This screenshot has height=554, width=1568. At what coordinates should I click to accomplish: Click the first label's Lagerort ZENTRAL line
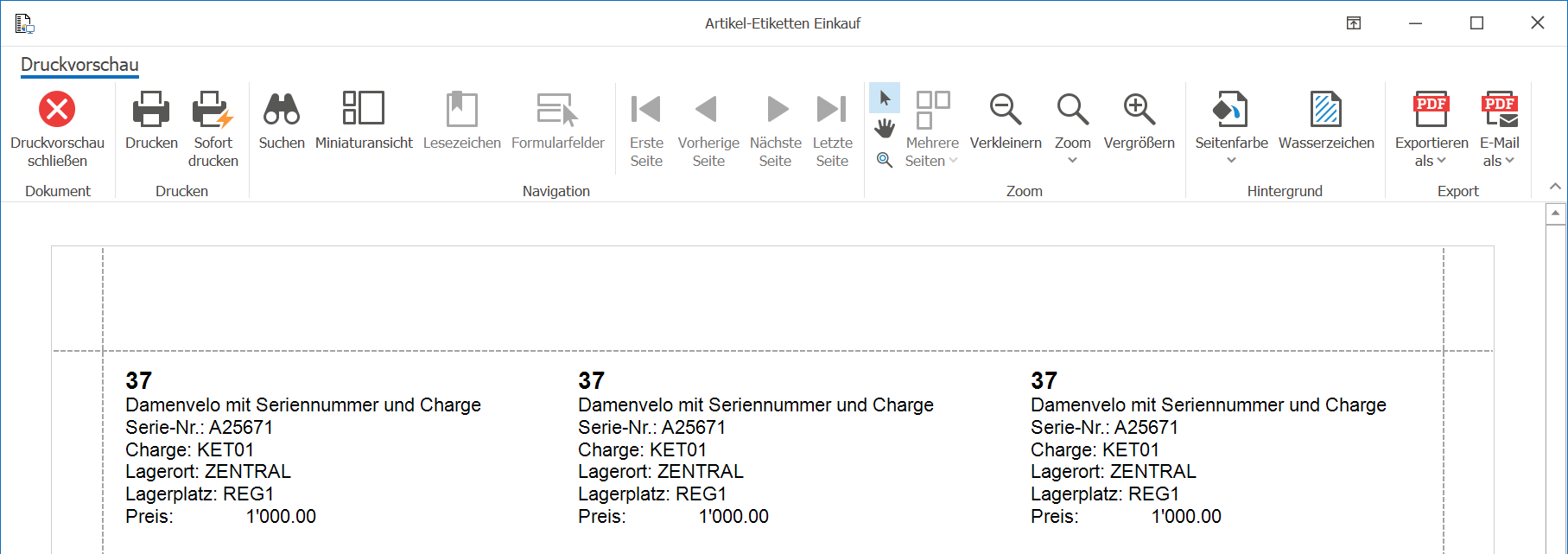coord(208,471)
